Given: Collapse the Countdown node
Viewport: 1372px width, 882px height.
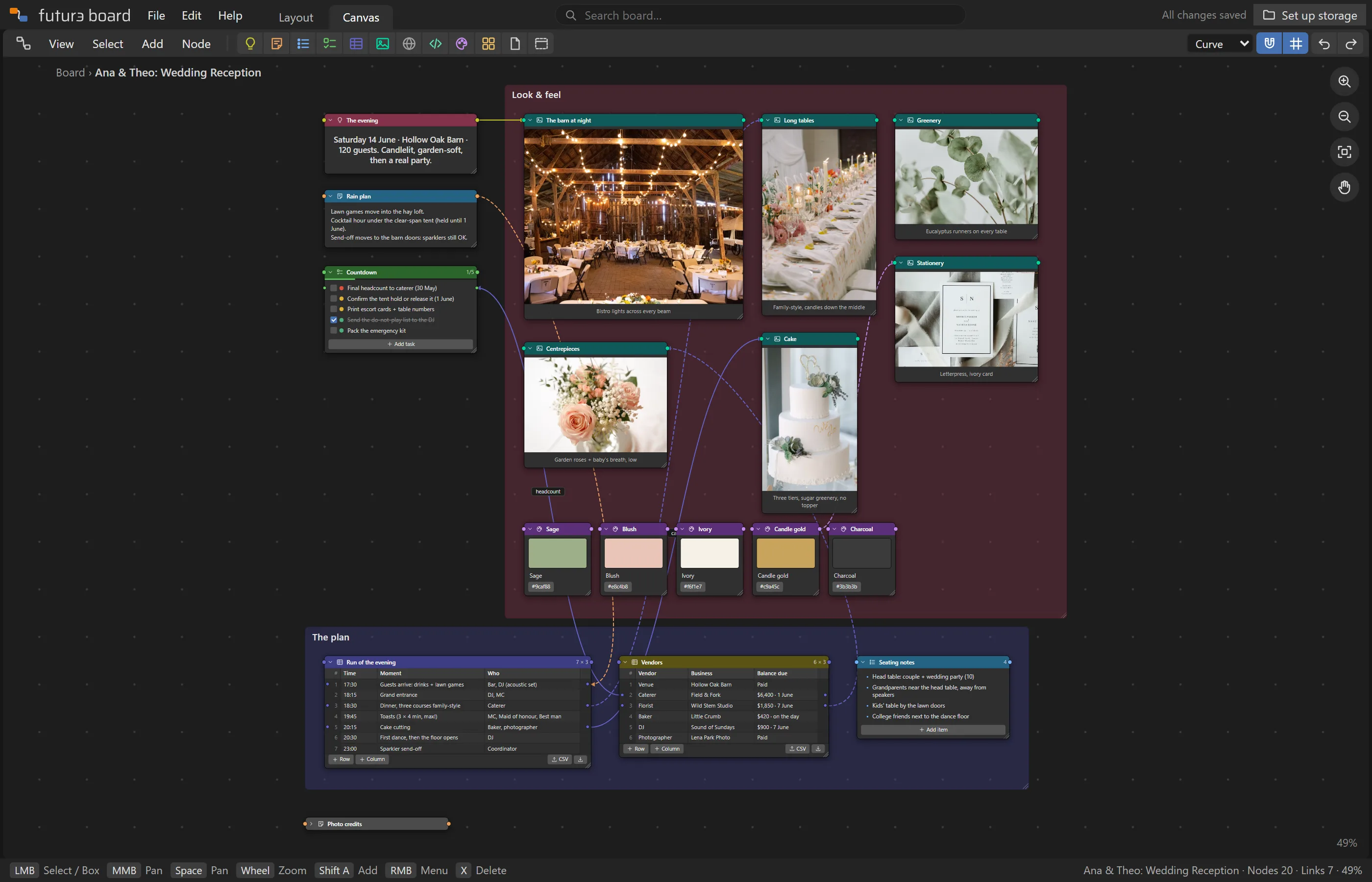Looking at the screenshot, I should pos(330,272).
